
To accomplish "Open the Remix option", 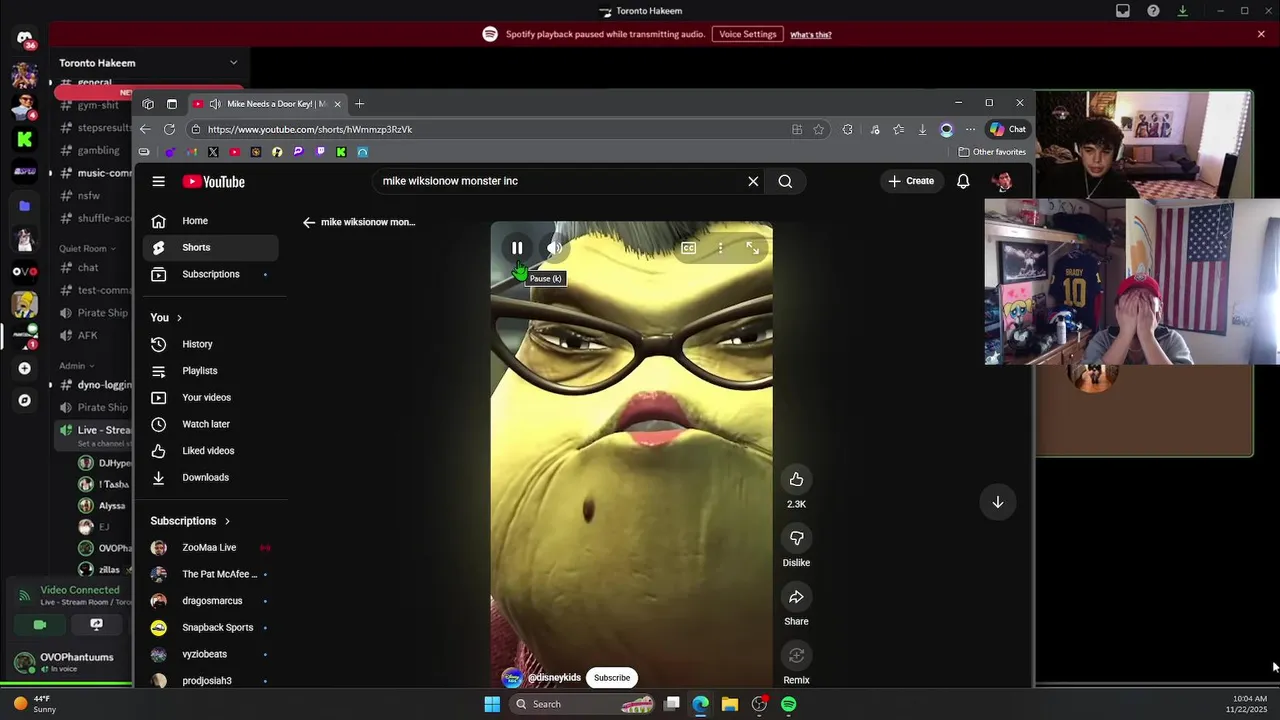I will click(x=796, y=656).
